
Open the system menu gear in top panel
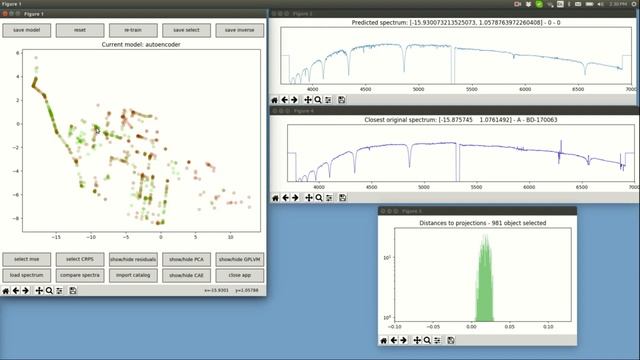coord(634,4)
